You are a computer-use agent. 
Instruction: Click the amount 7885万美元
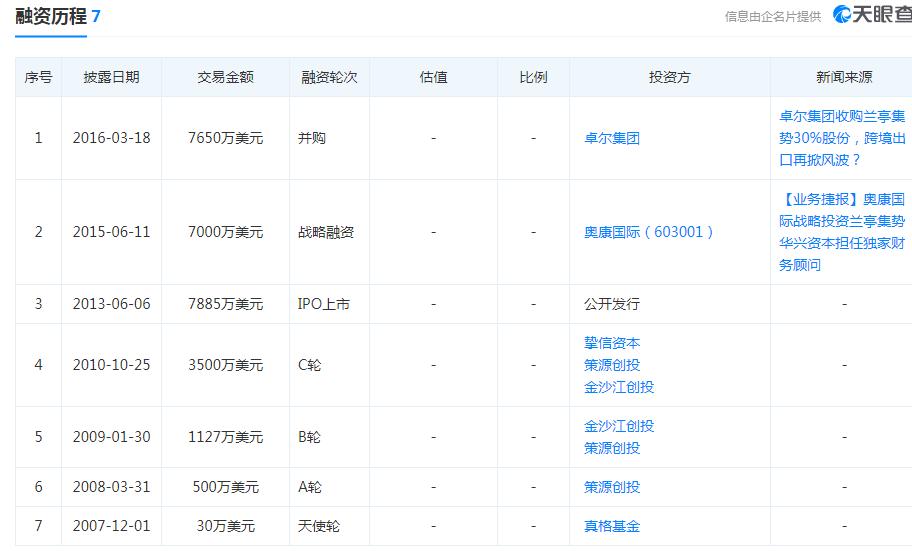(x=225, y=304)
